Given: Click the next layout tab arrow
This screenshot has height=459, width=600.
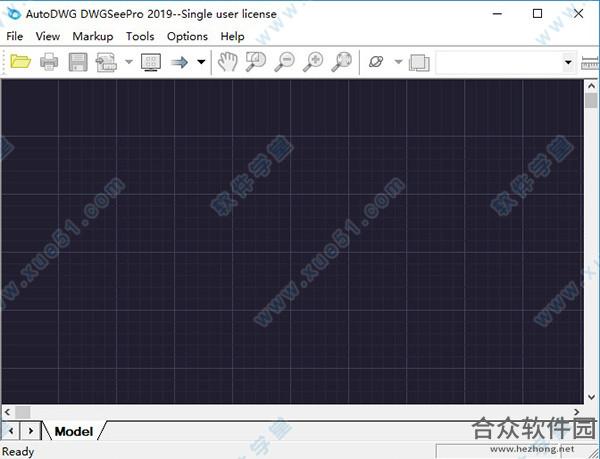Looking at the screenshot, I should (30, 431).
